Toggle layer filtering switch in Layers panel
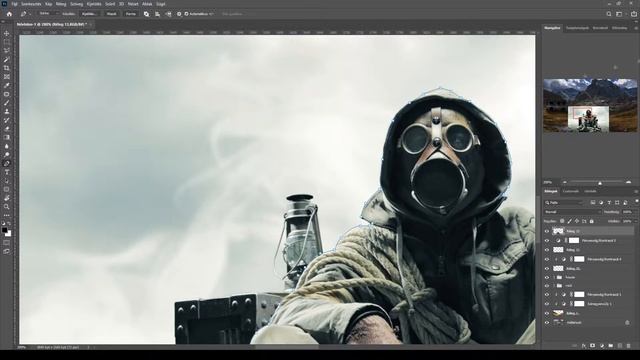The image size is (640, 360). (x=636, y=202)
